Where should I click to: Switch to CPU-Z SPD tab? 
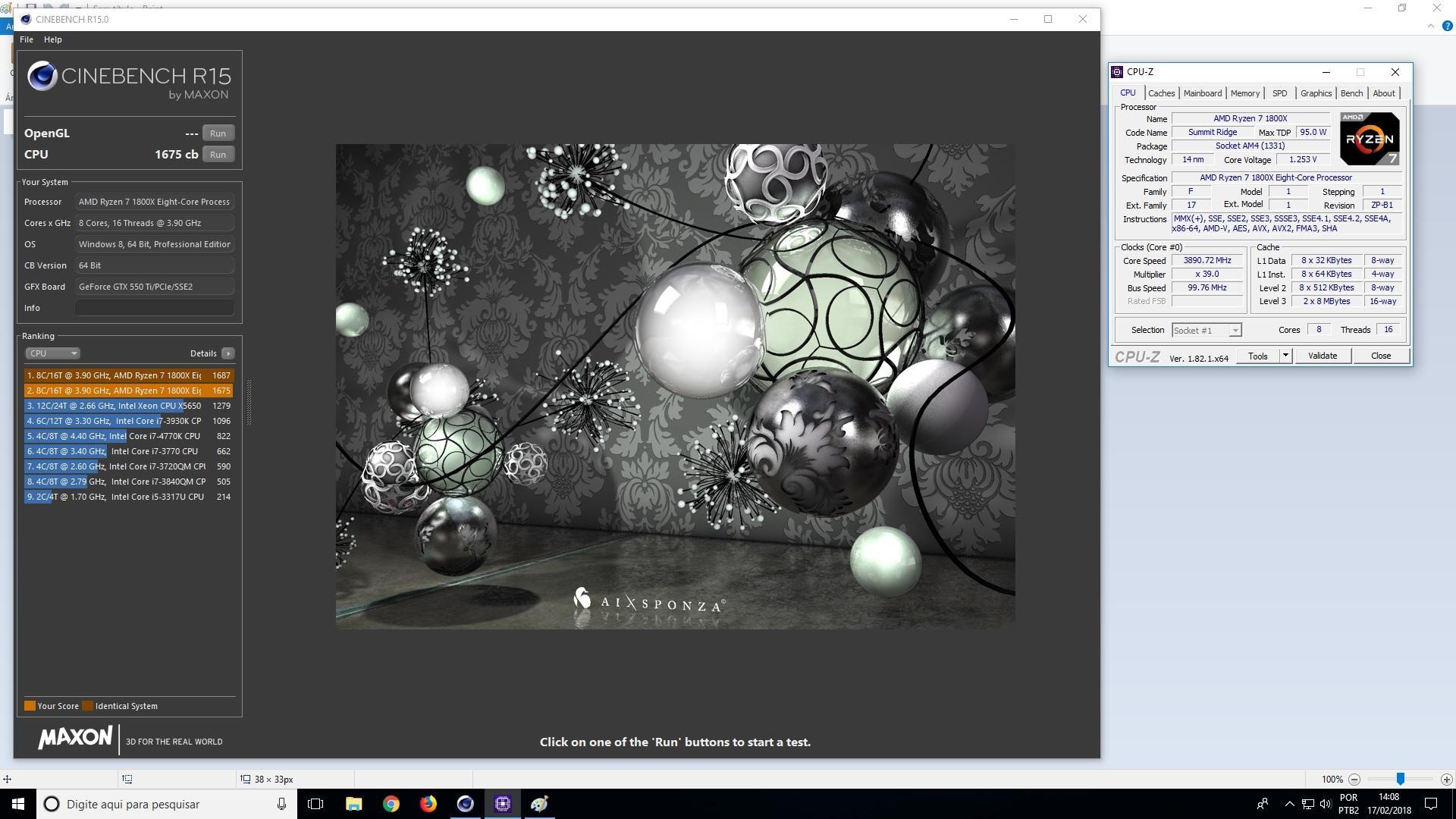[1279, 93]
